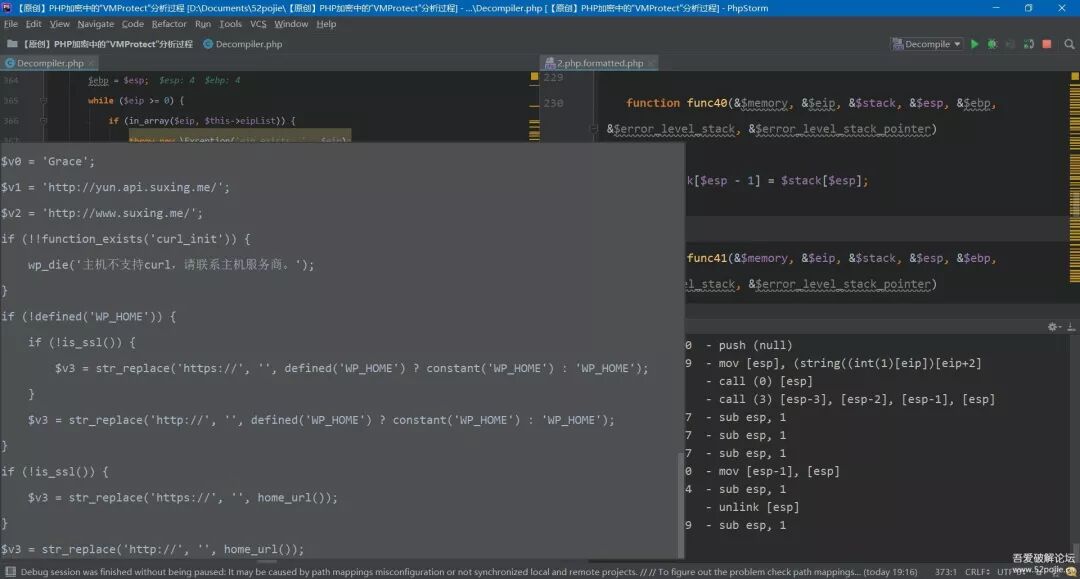The width and height of the screenshot is (1080, 579).
Task: Select the 2.php.formatted.php editor tab
Action: coord(600,63)
